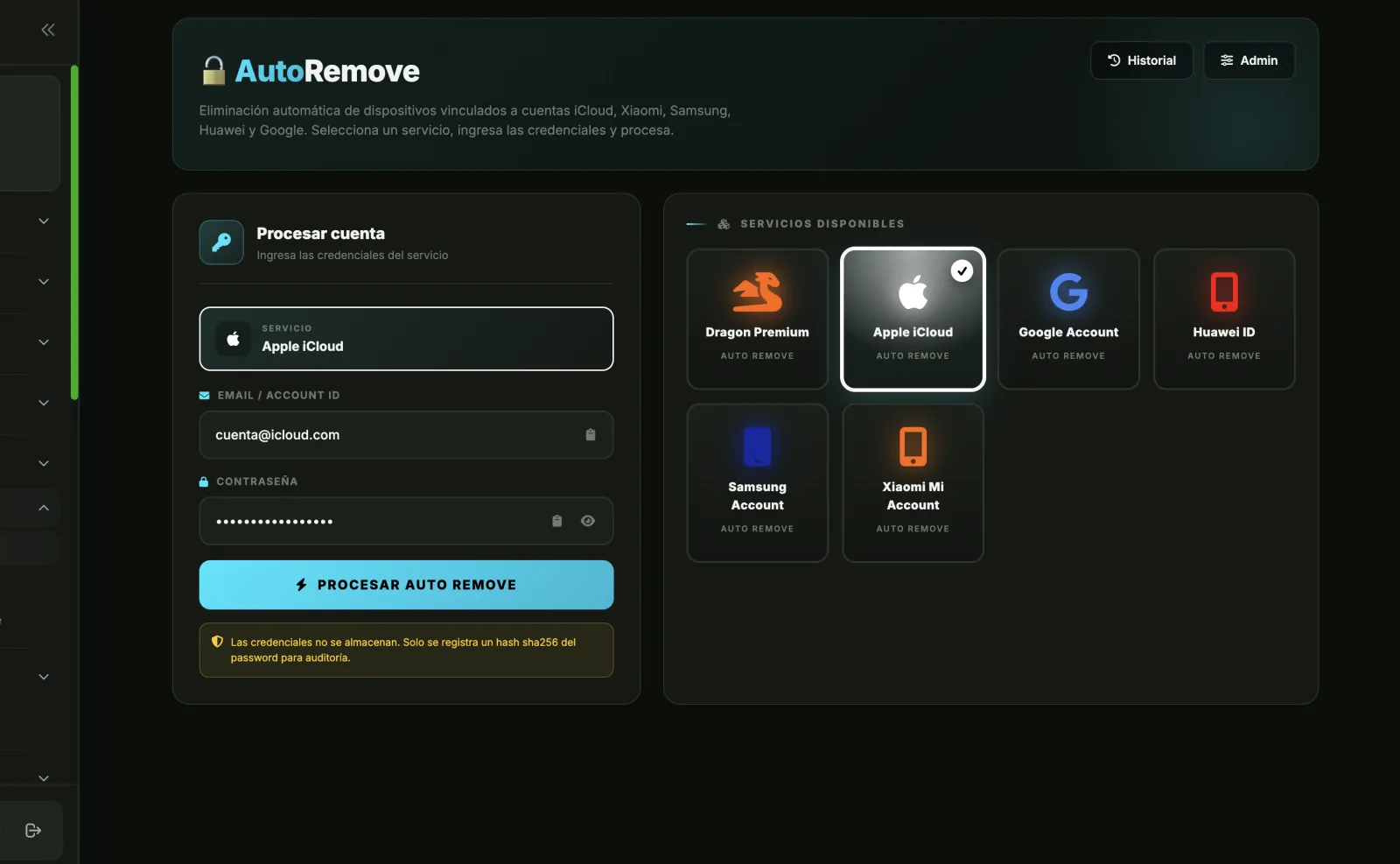The image size is (1400, 864).
Task: Expand the last sidebar menu chevron
Action: [44, 778]
